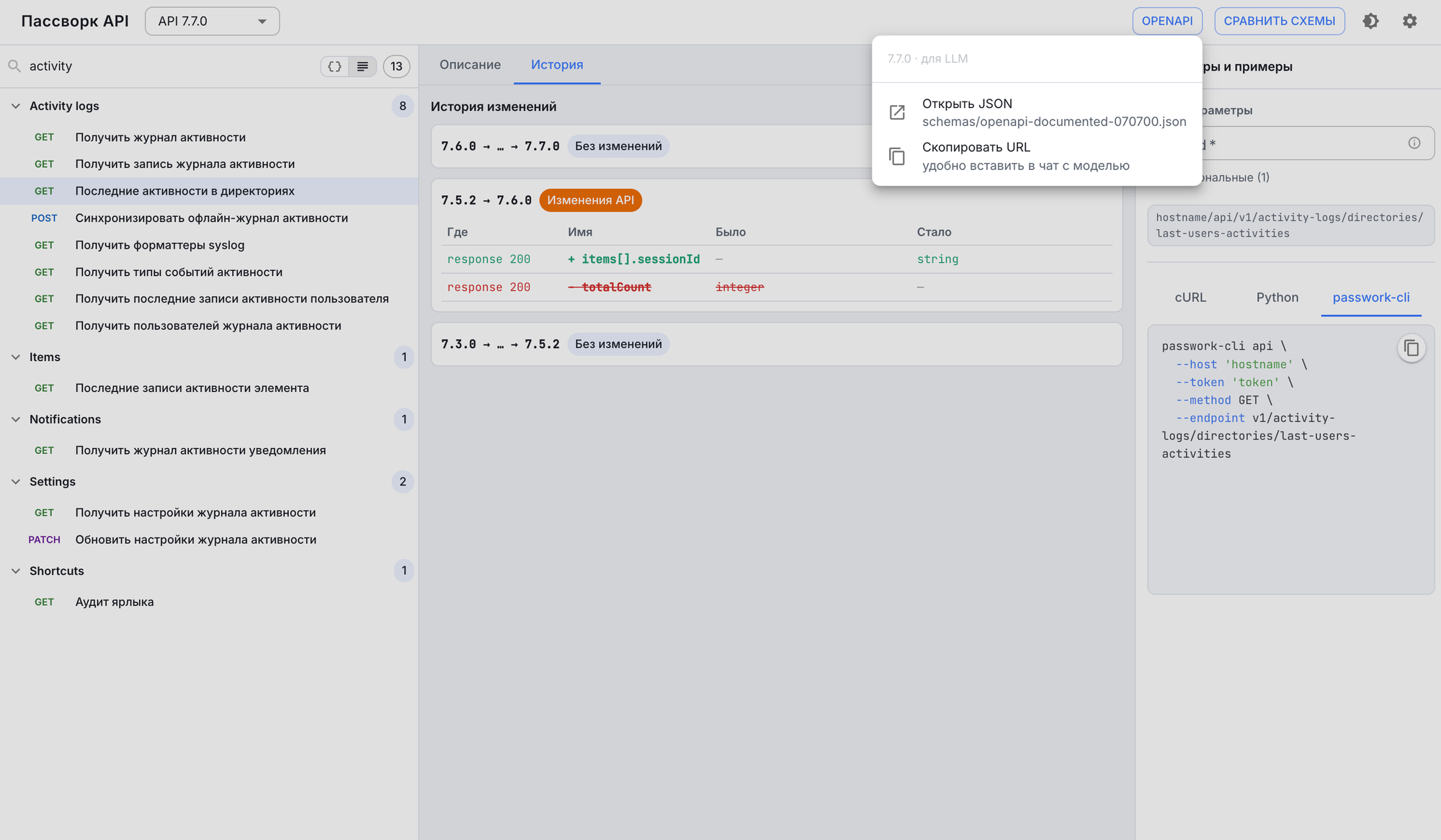1441x840 pixels.
Task: Click the items[].sessionId added field
Action: (x=634, y=259)
